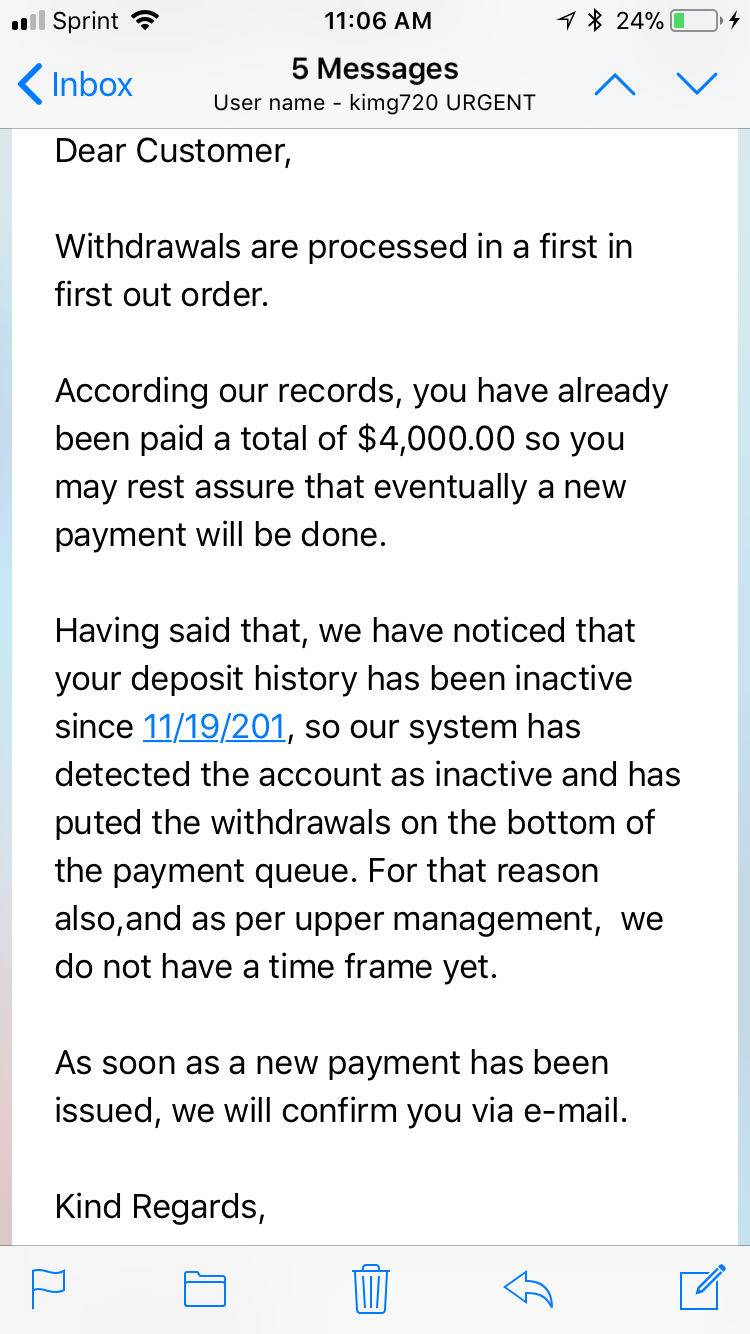Image resolution: width=750 pixels, height=1334 pixels.
Task: Open the 11/19/201 date link
Action: point(215,726)
